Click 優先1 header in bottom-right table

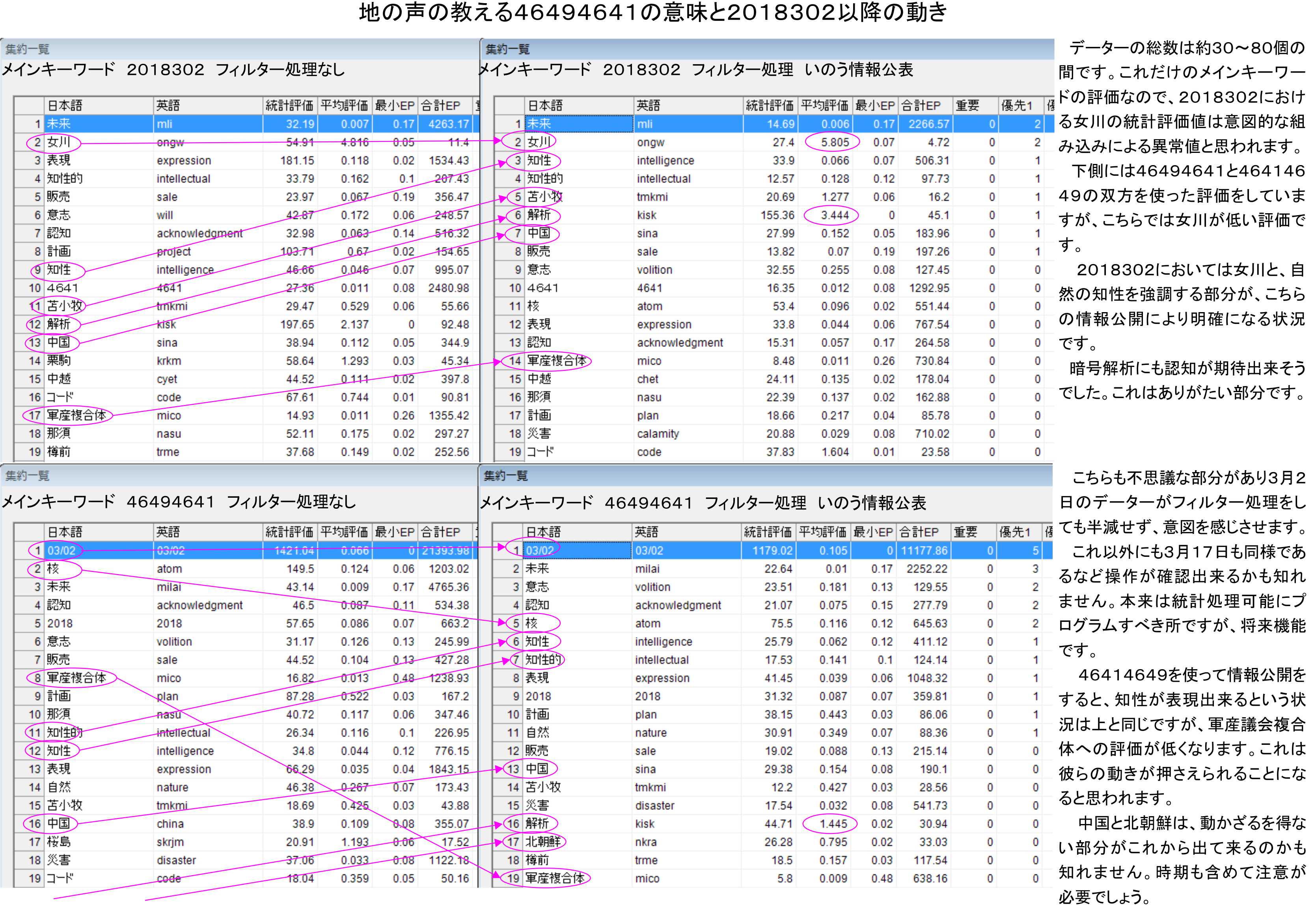pos(1014,532)
